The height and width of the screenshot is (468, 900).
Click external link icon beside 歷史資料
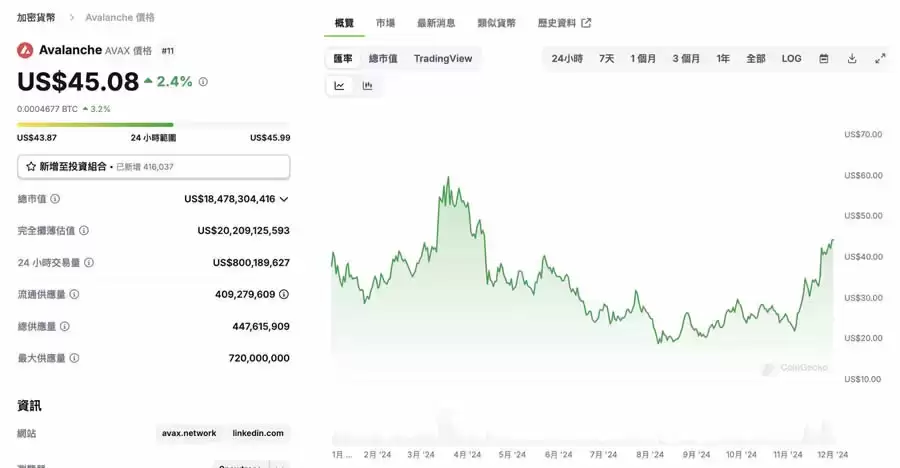(586, 23)
